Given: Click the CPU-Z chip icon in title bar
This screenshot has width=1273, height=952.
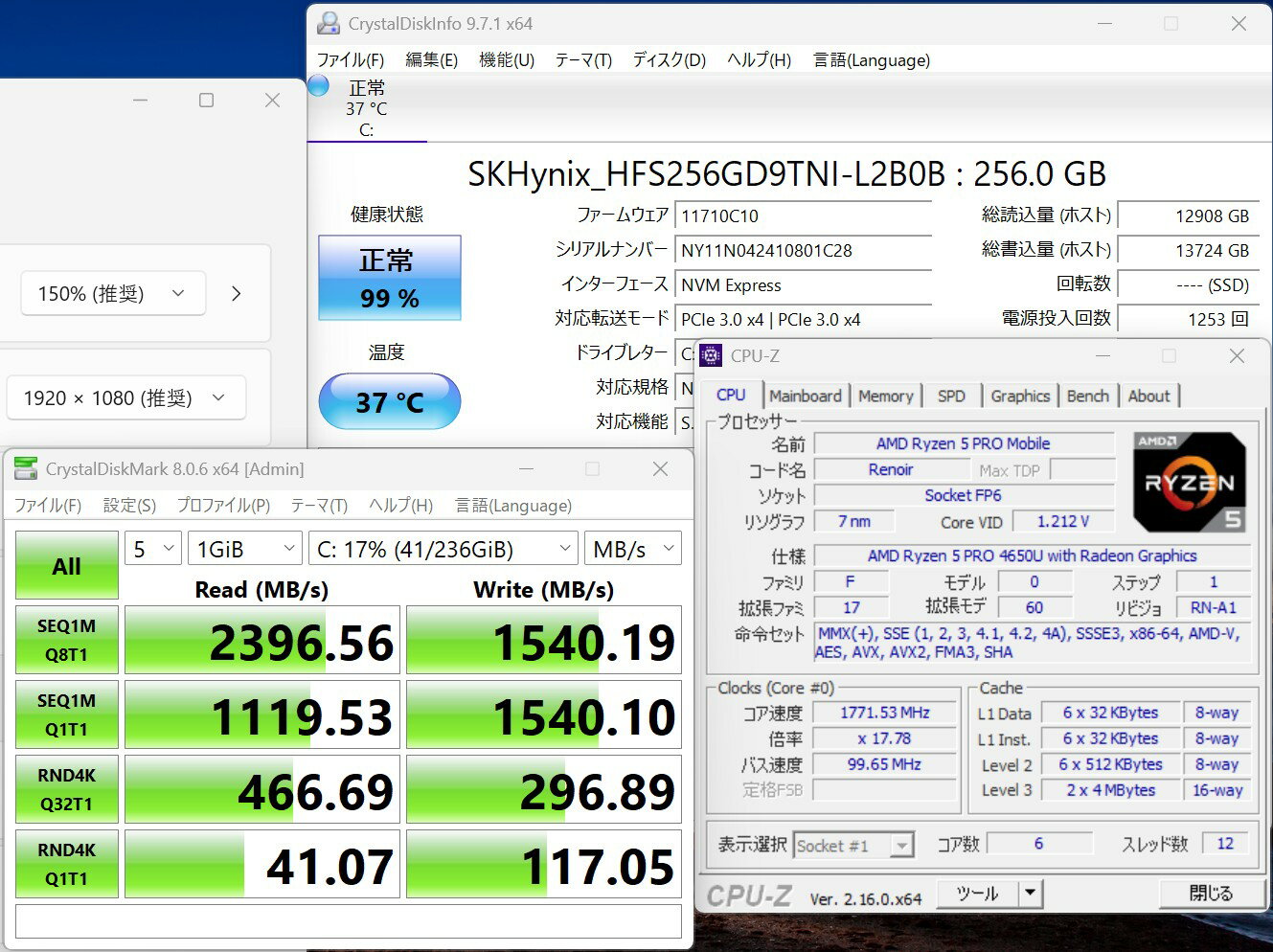Looking at the screenshot, I should [711, 355].
